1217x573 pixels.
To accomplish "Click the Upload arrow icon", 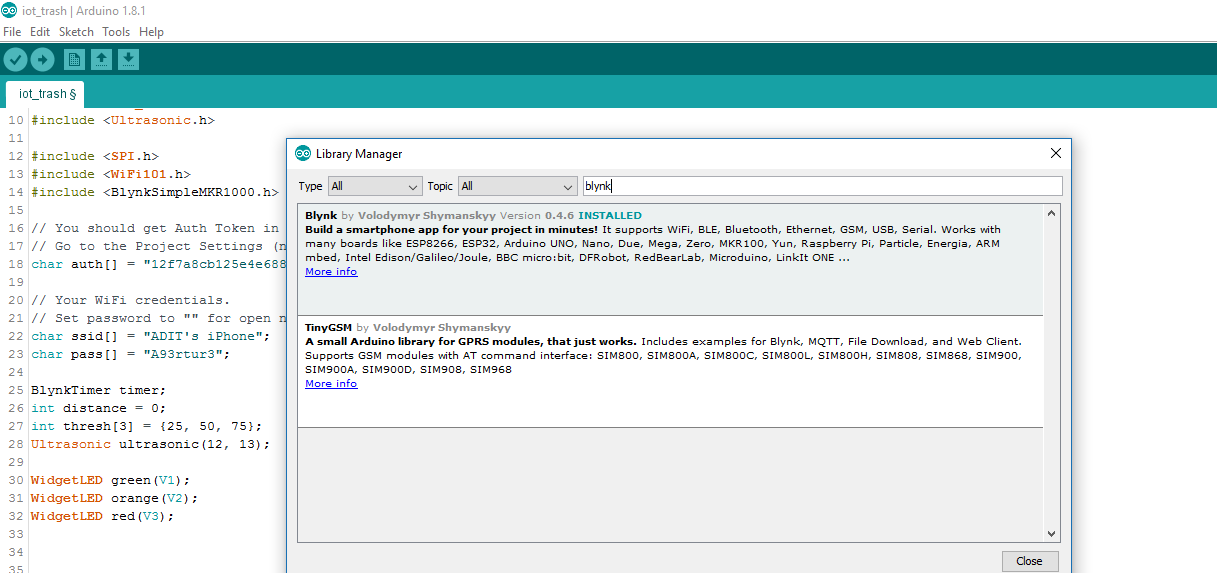I will pos(42,60).
